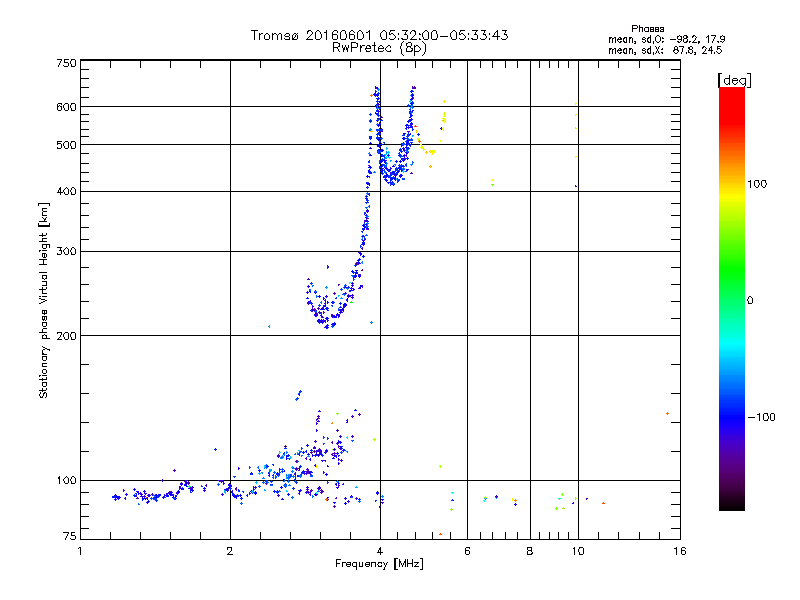The image size is (800, 600).
Task: Click the '[deg]' colorbar unit label
Action: click(734, 80)
